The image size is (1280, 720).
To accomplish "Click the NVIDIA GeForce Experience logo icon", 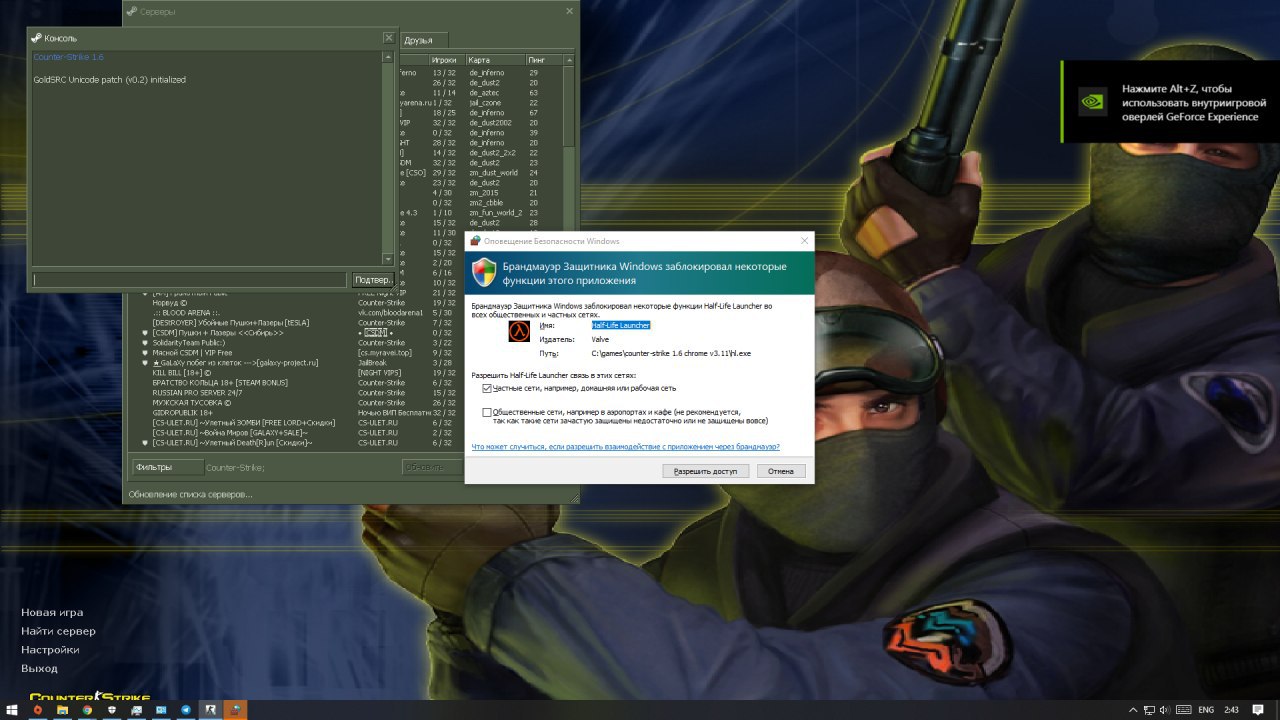I will (x=1092, y=101).
